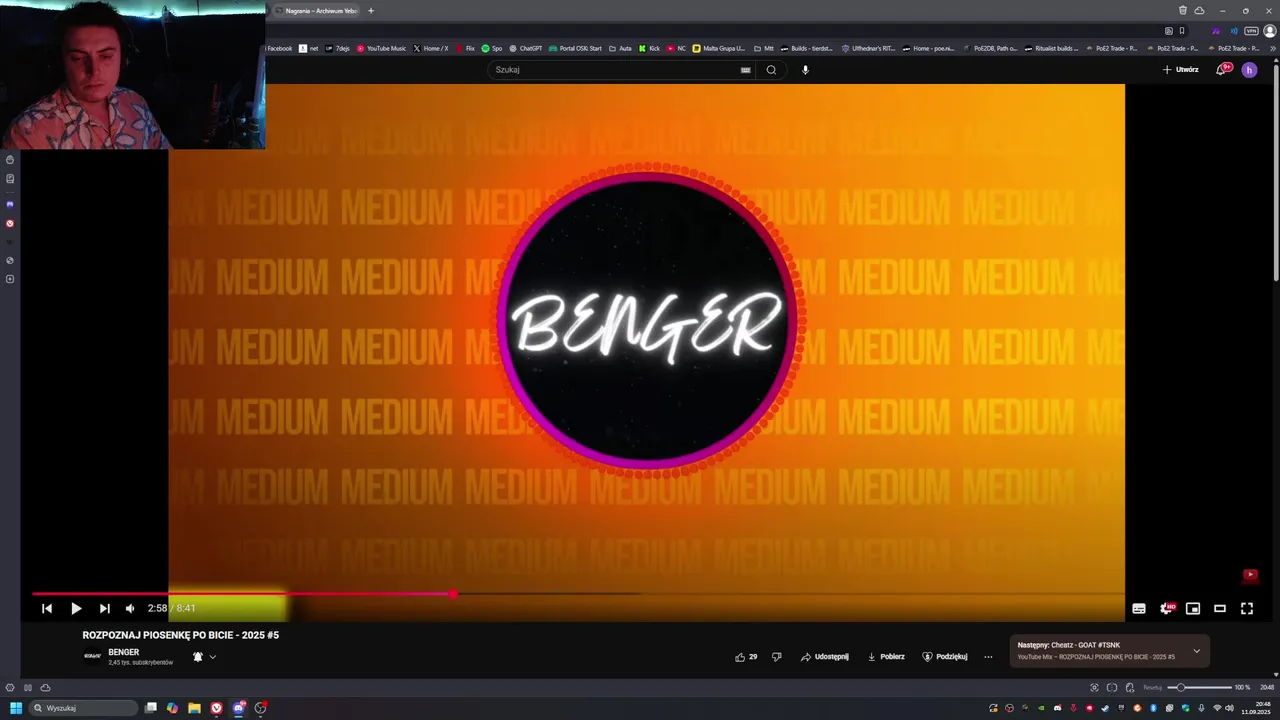
Task: Click the Utwórz create button
Action: point(1180,70)
